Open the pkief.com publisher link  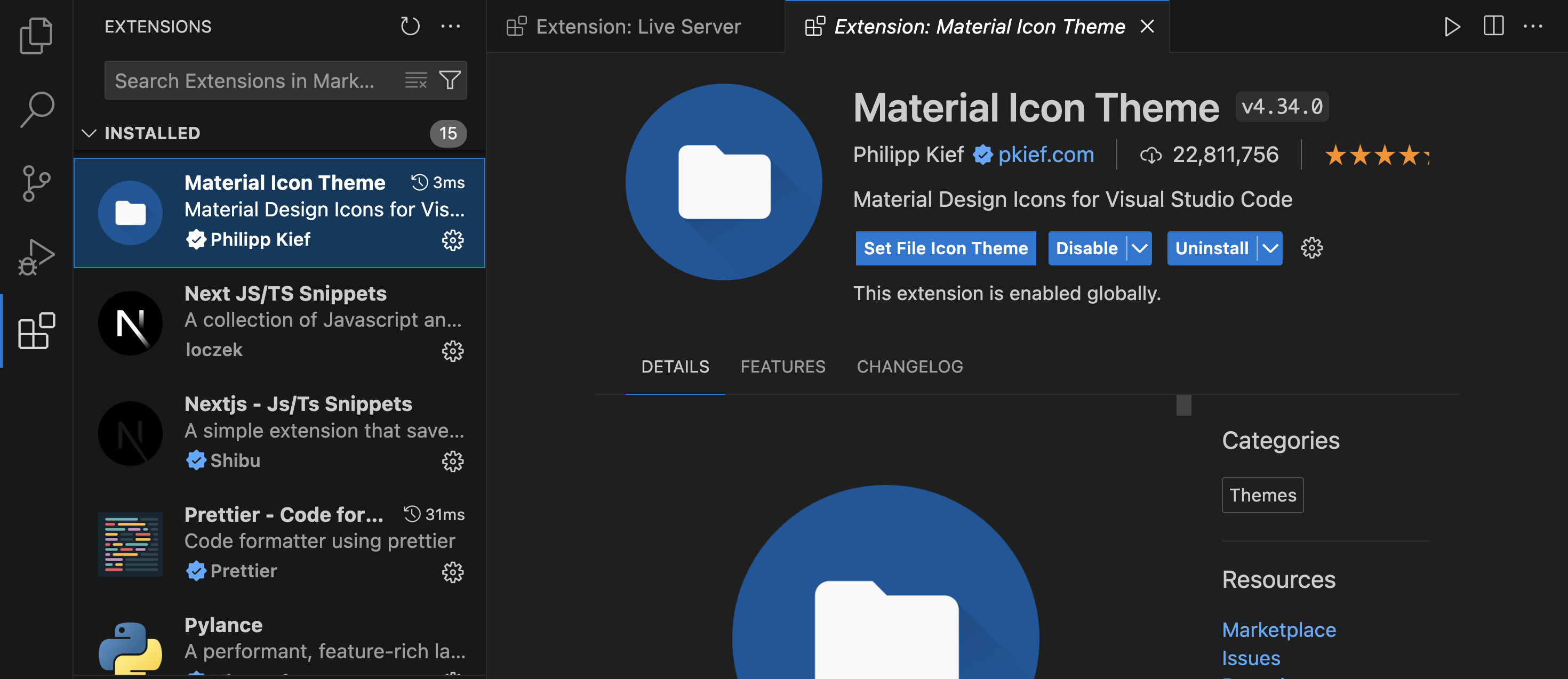pyautogui.click(x=1046, y=155)
